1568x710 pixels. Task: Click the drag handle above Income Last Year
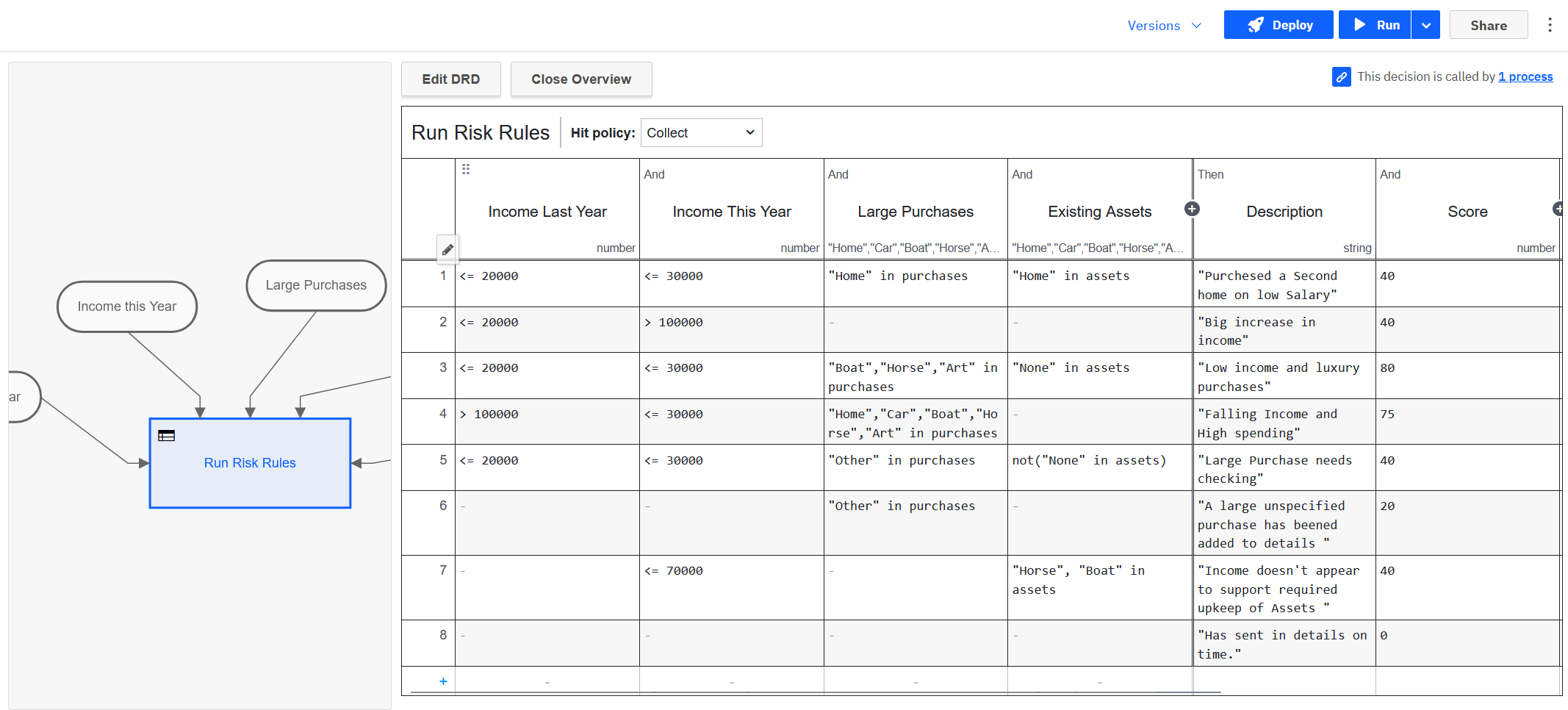[466, 170]
